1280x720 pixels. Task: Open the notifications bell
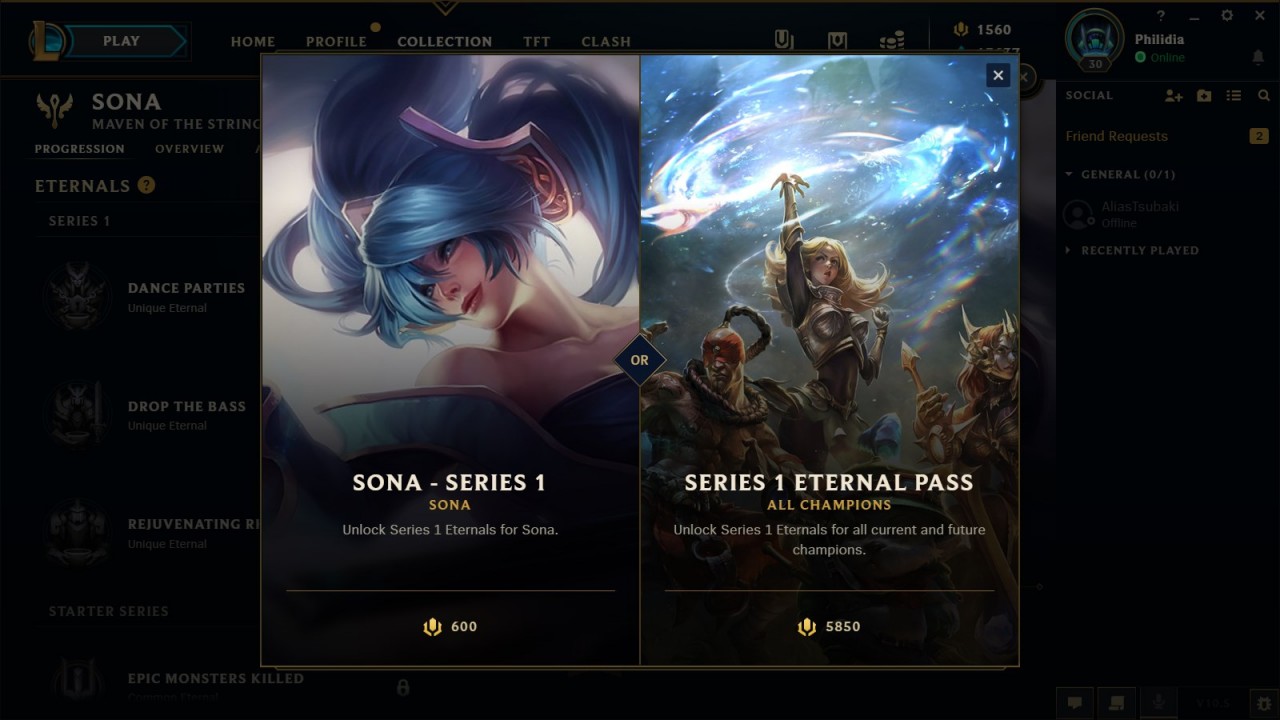pos(1258,58)
